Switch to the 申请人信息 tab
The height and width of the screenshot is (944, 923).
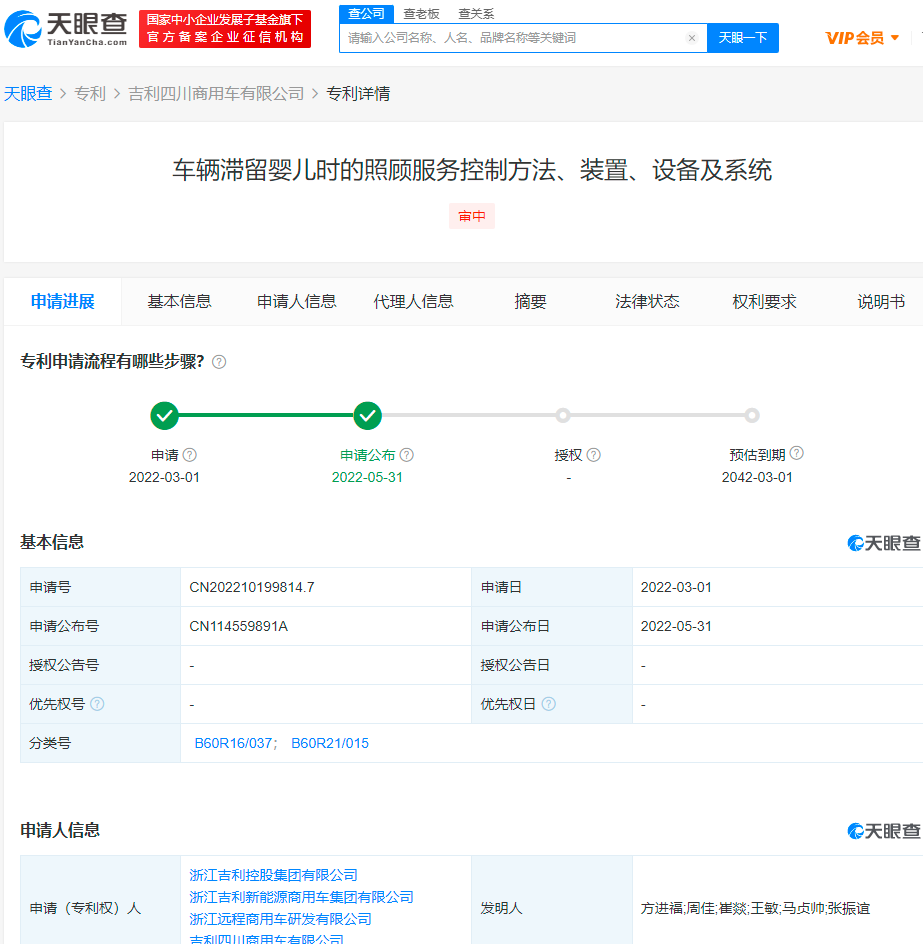click(x=296, y=302)
